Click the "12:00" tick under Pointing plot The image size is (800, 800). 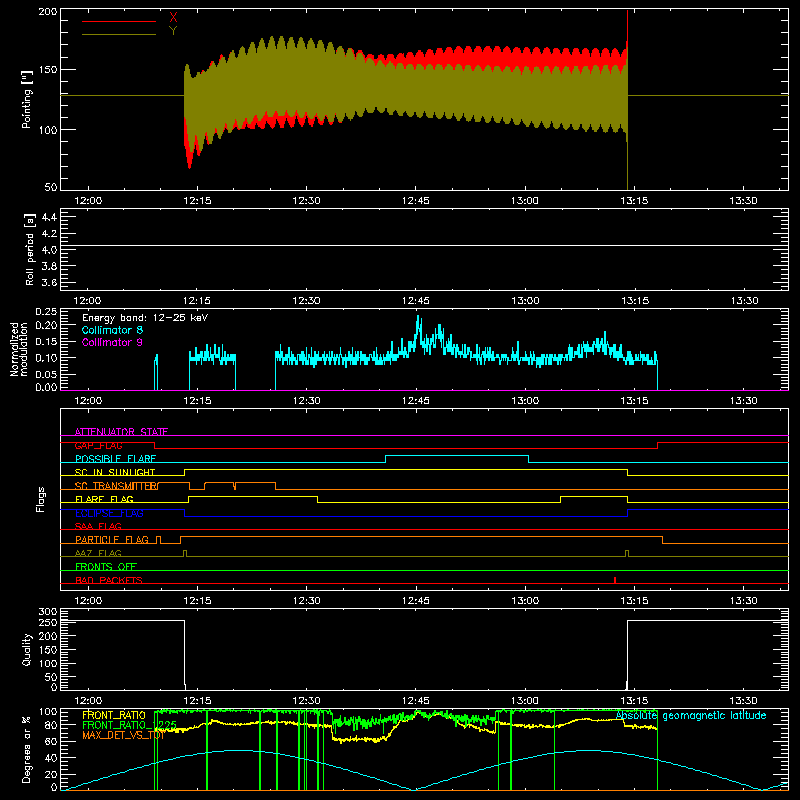tap(88, 201)
